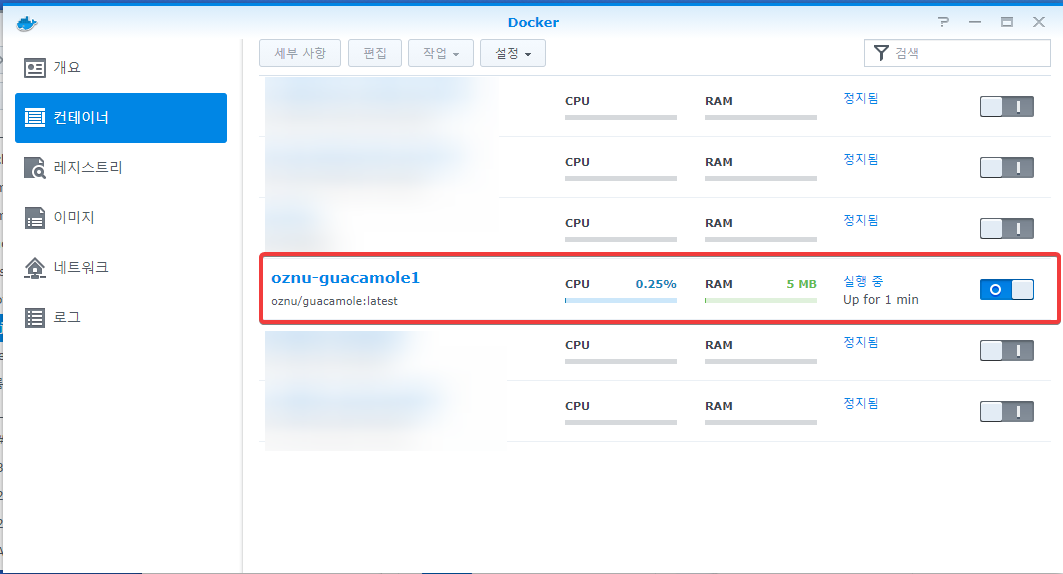The height and width of the screenshot is (574, 1063).
Task: Open the 네트워크 house-shaped network icon
Action: tap(35, 268)
